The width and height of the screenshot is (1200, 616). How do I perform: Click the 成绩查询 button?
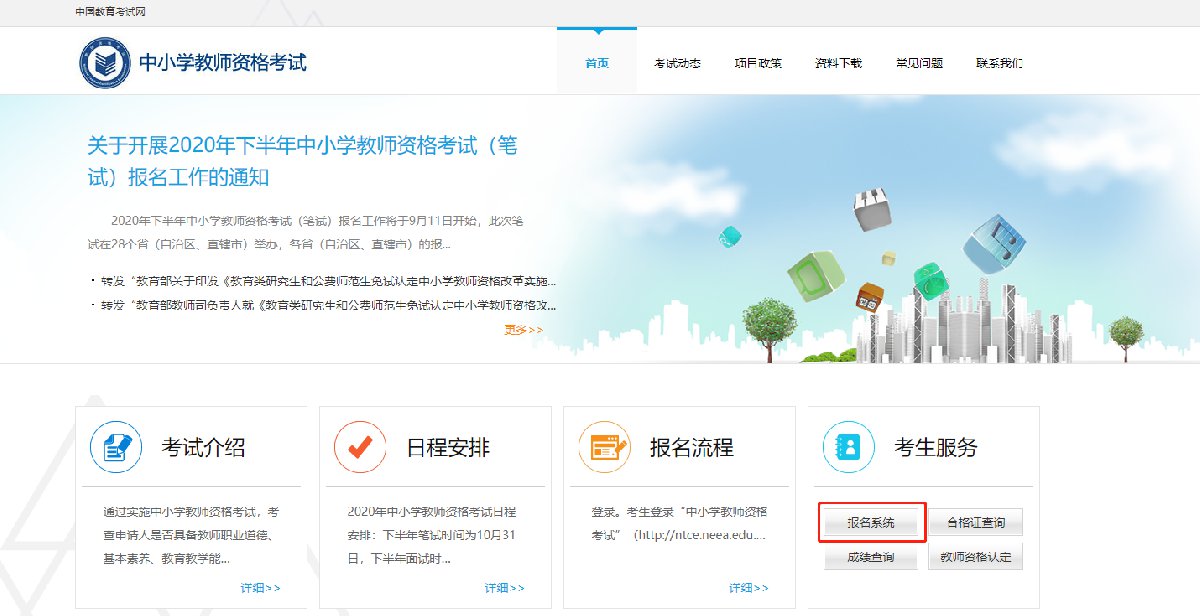pyautogui.click(x=870, y=557)
